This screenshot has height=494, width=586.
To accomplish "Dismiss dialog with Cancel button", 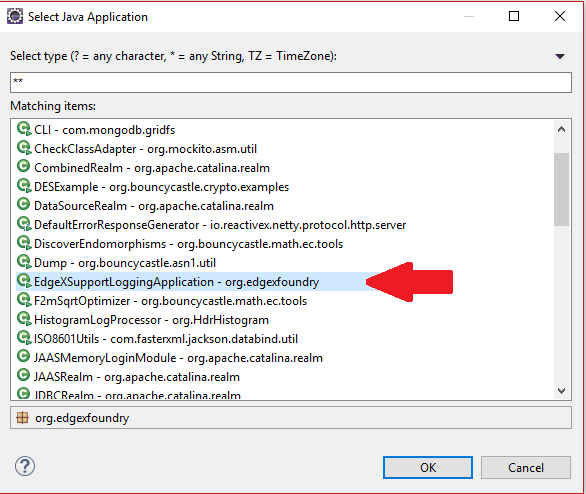I will (526, 467).
